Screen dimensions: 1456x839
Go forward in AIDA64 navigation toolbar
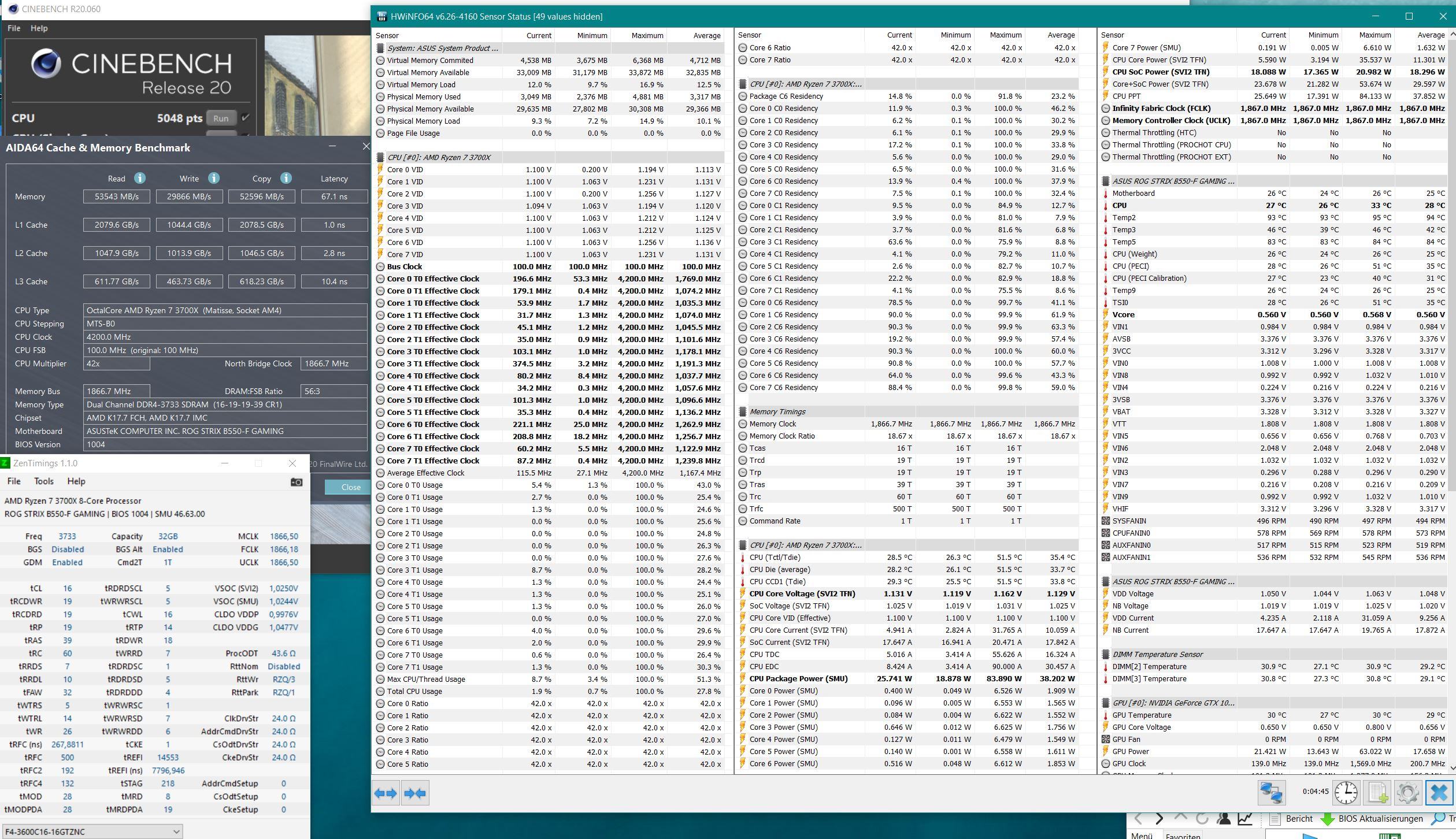1159,819
